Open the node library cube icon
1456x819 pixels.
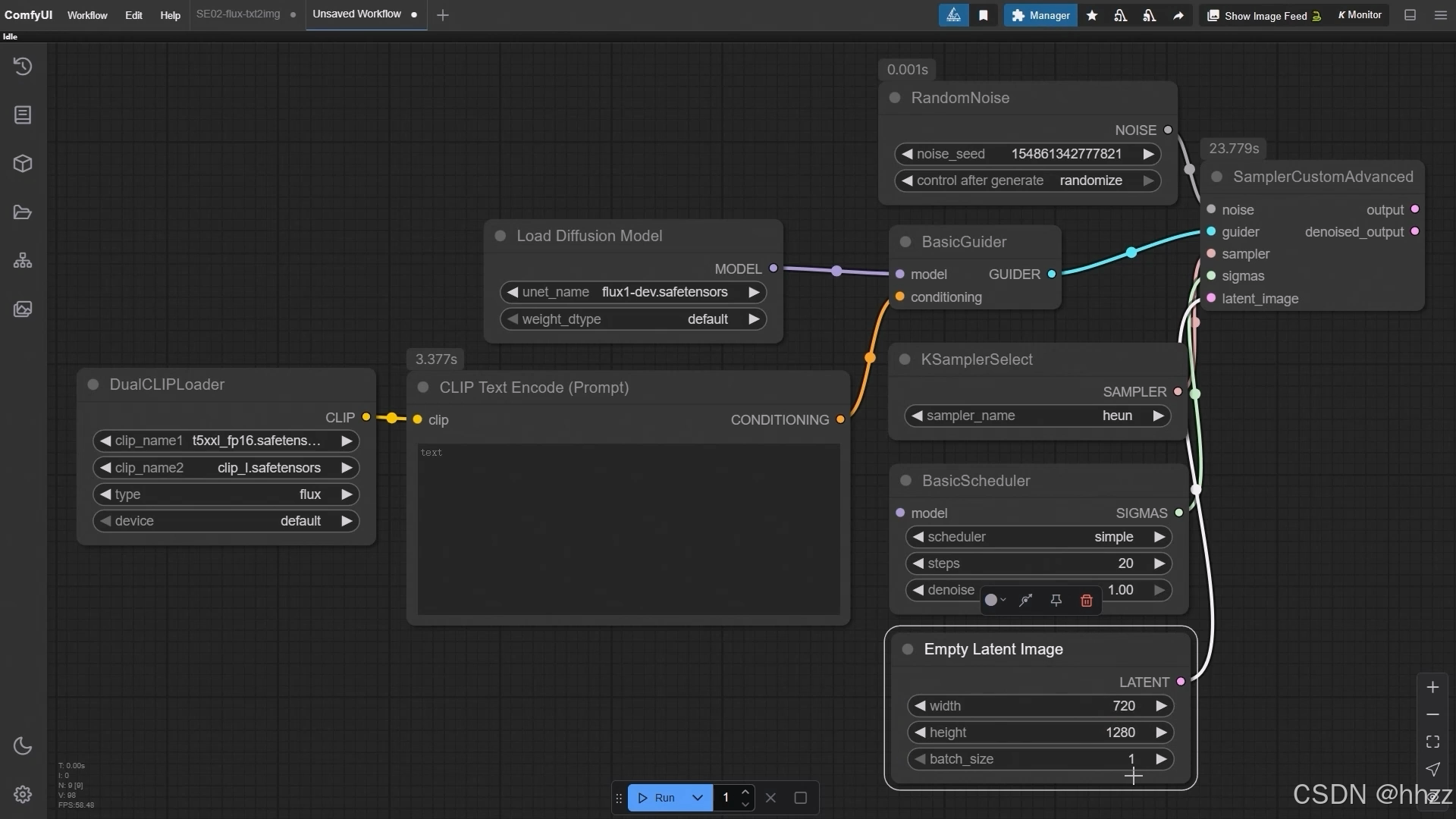coord(23,164)
